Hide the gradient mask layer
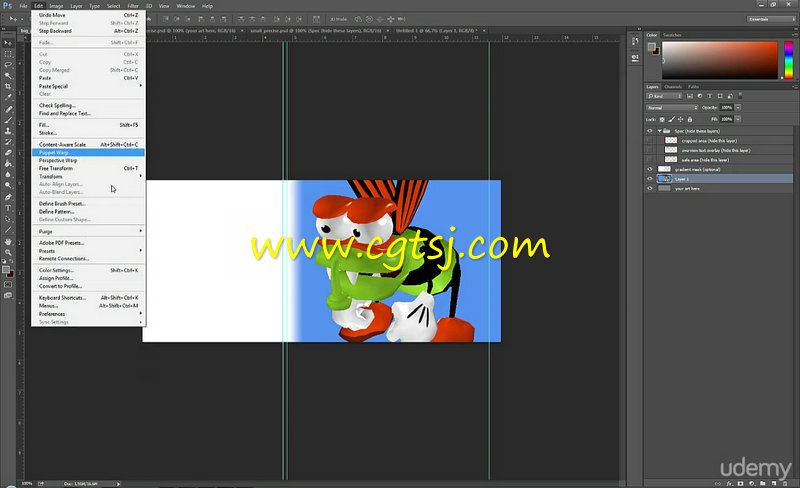 (x=649, y=169)
